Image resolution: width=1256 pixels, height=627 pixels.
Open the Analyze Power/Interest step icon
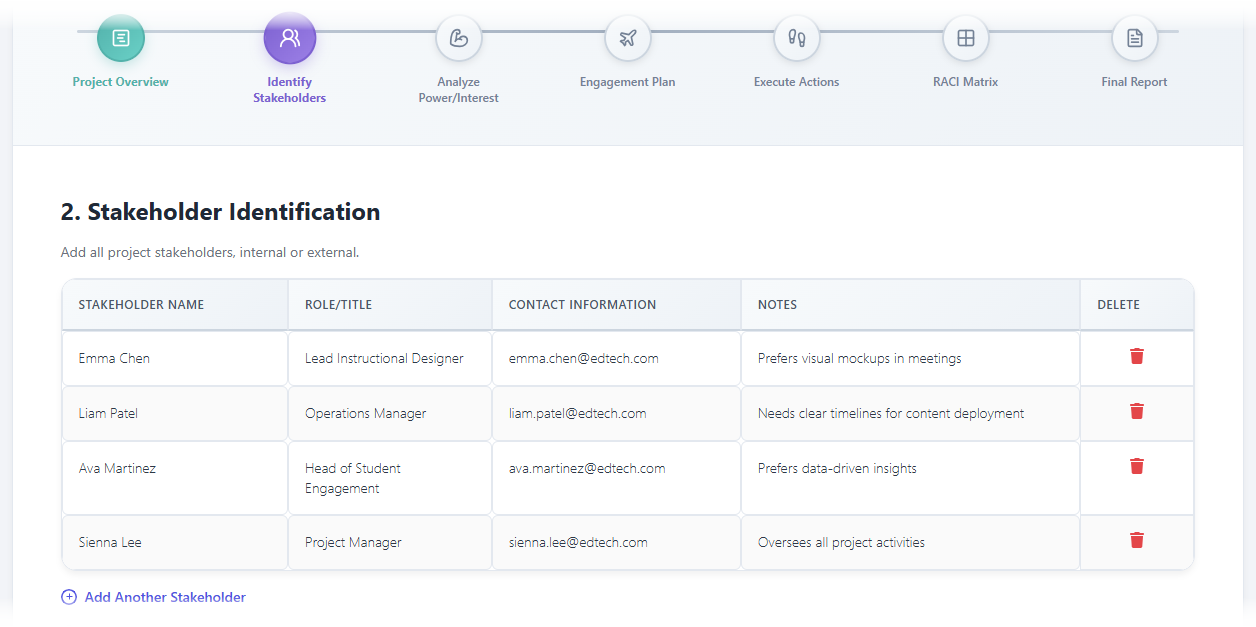(459, 39)
